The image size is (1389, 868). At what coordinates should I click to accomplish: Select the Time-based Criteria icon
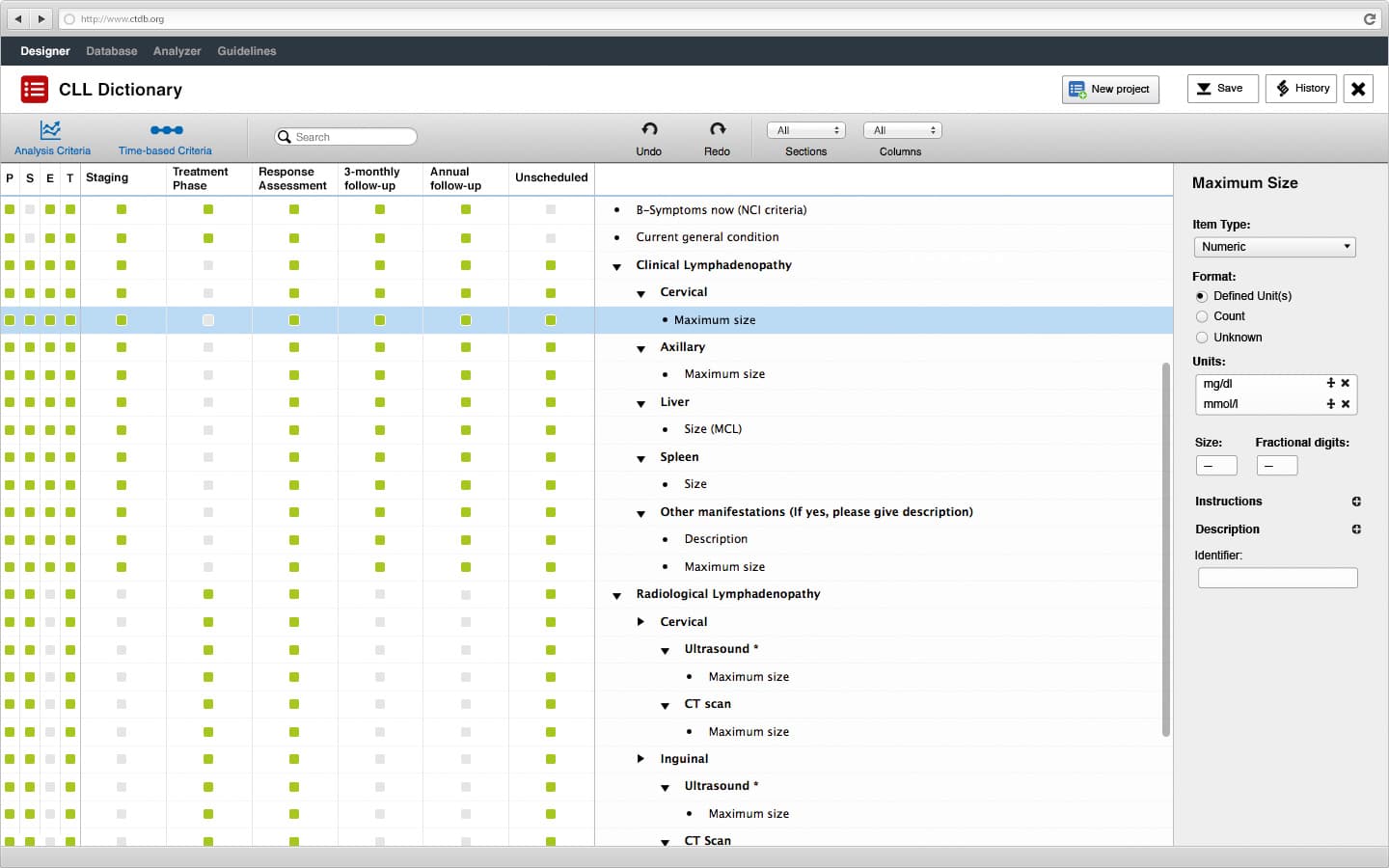166,130
